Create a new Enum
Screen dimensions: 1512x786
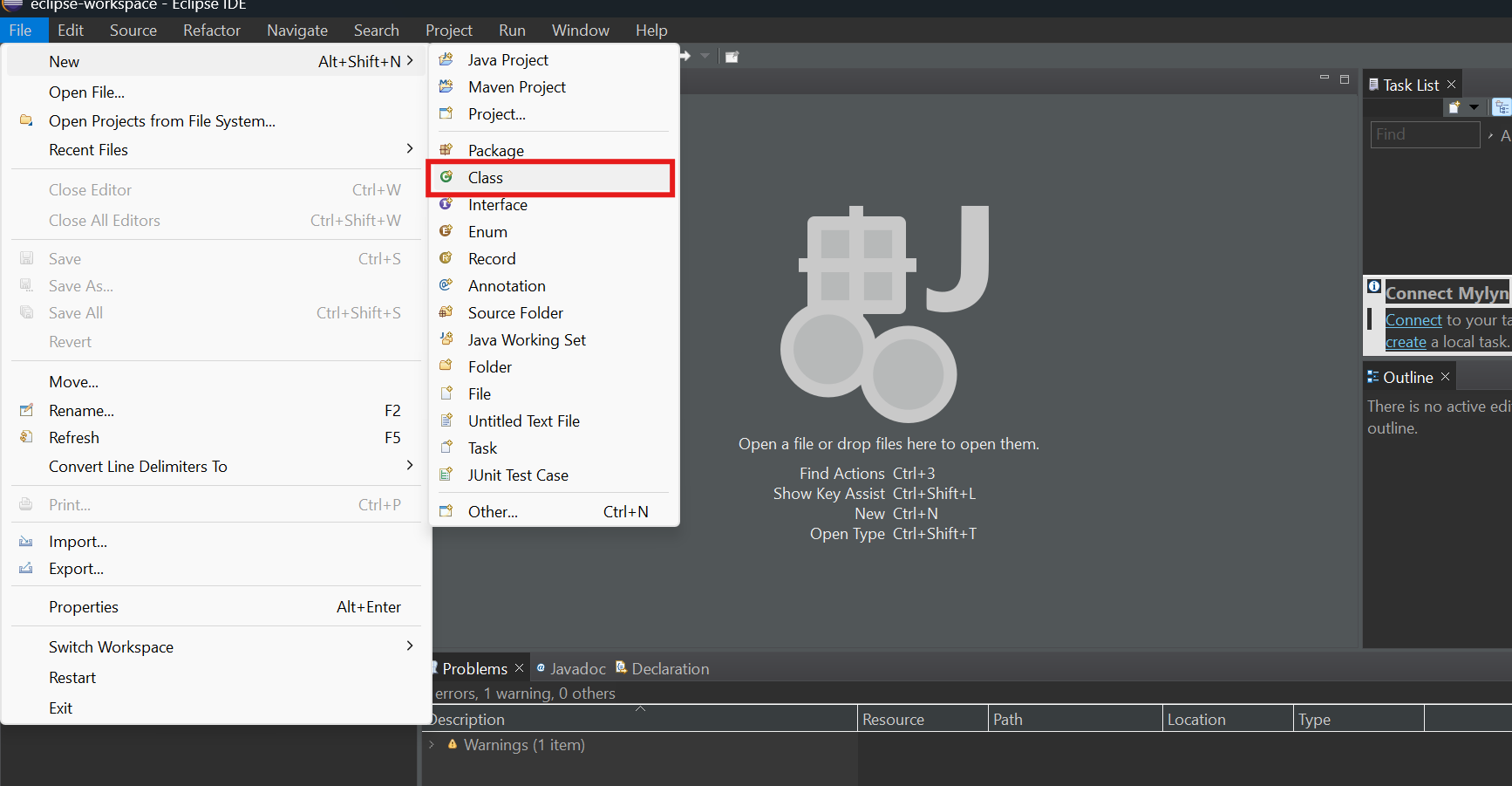tap(553, 232)
